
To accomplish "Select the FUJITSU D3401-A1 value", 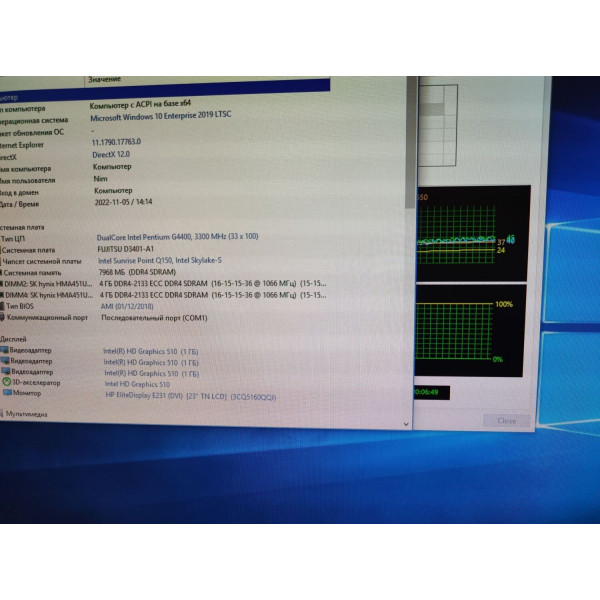I will (x=126, y=249).
